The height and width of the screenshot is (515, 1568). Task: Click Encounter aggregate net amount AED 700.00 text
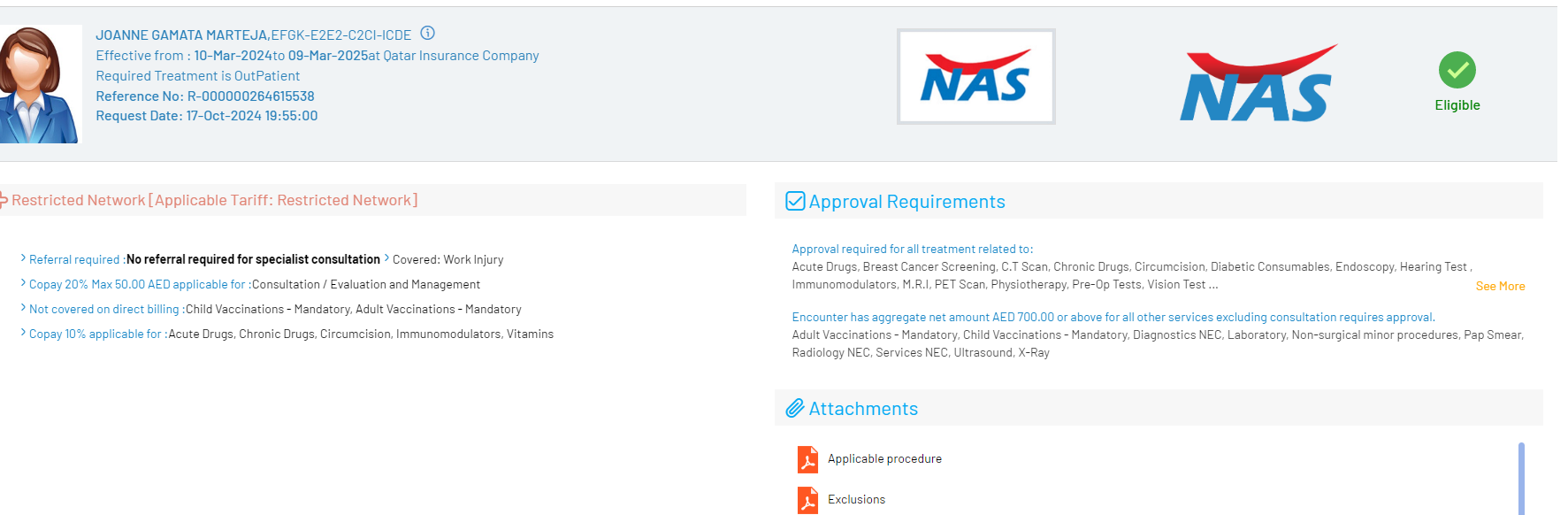(1113, 317)
